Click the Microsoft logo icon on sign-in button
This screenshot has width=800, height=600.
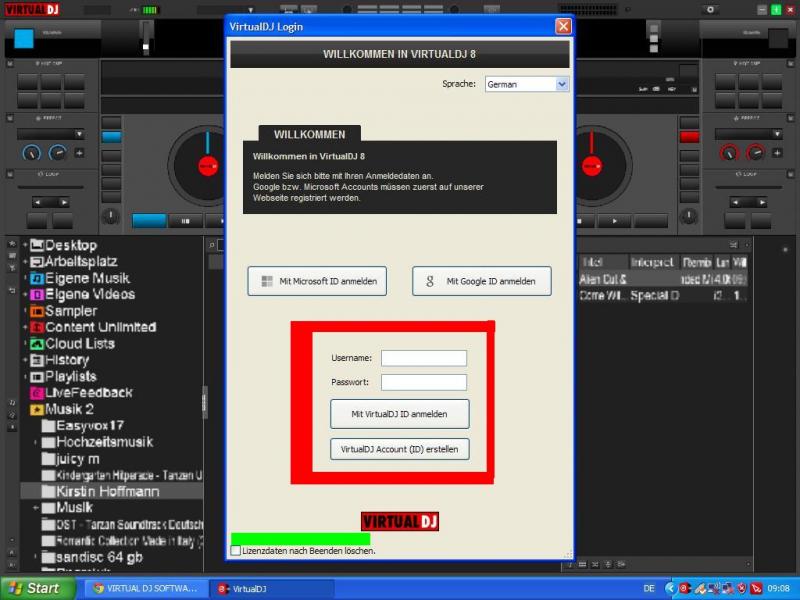(x=266, y=282)
